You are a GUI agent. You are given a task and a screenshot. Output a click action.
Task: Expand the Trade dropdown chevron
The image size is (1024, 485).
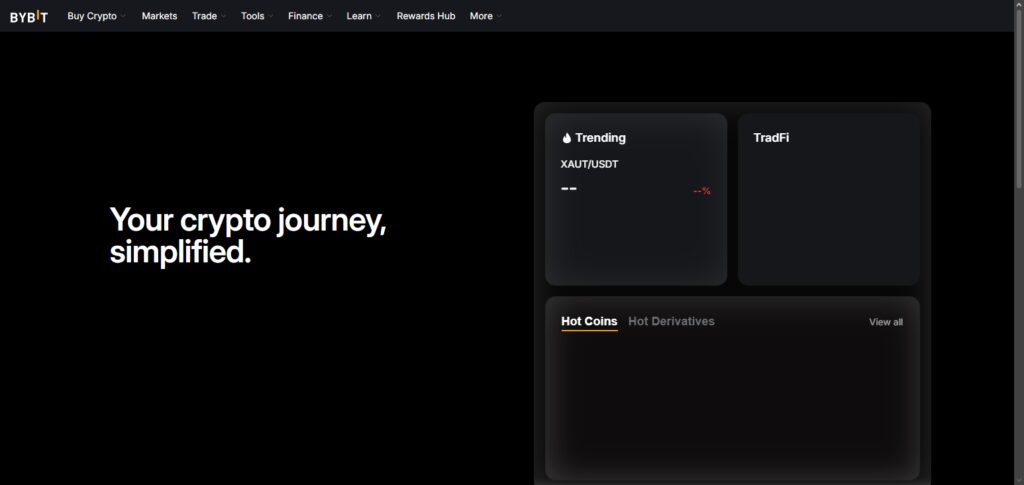pos(223,16)
